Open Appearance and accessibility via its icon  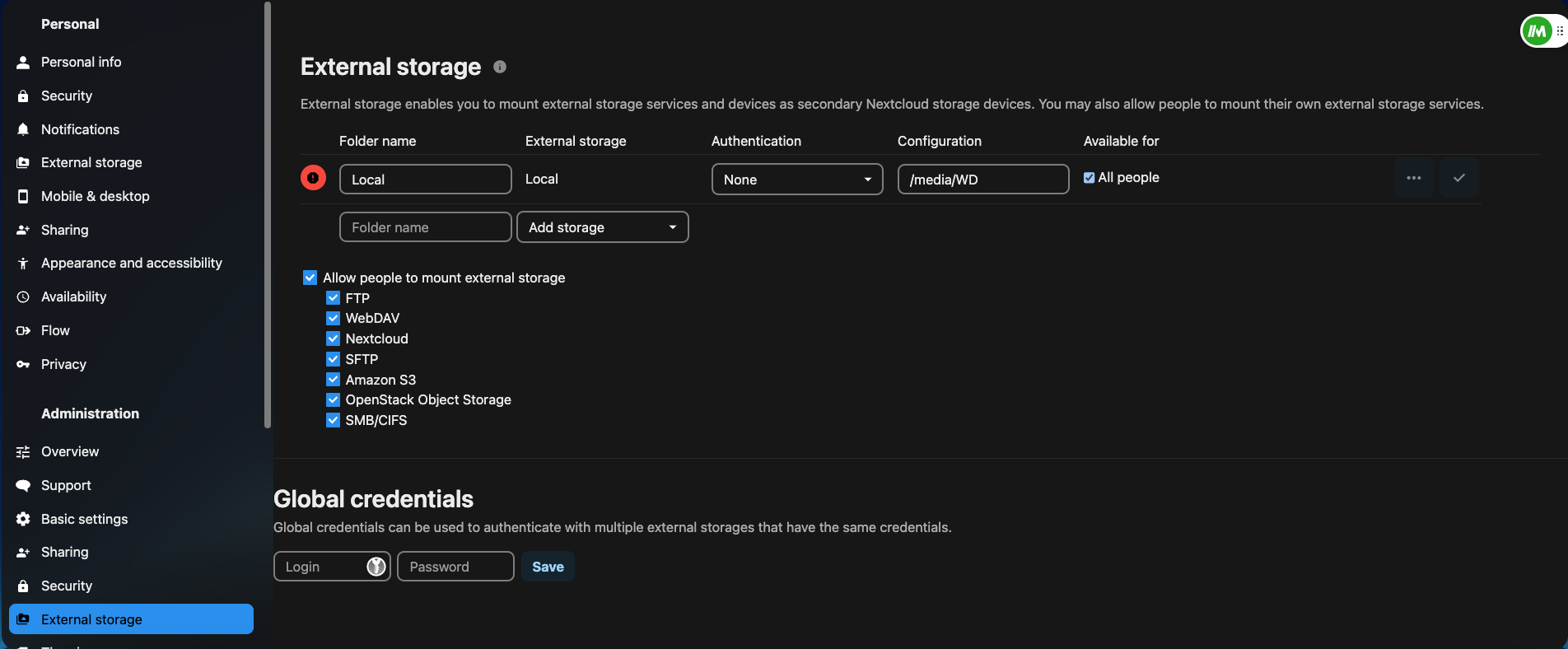23,264
